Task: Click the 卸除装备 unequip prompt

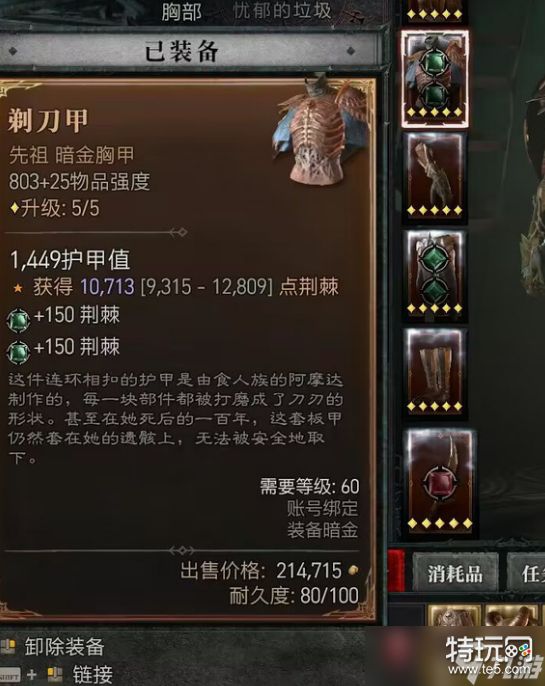Action: click(x=52, y=646)
